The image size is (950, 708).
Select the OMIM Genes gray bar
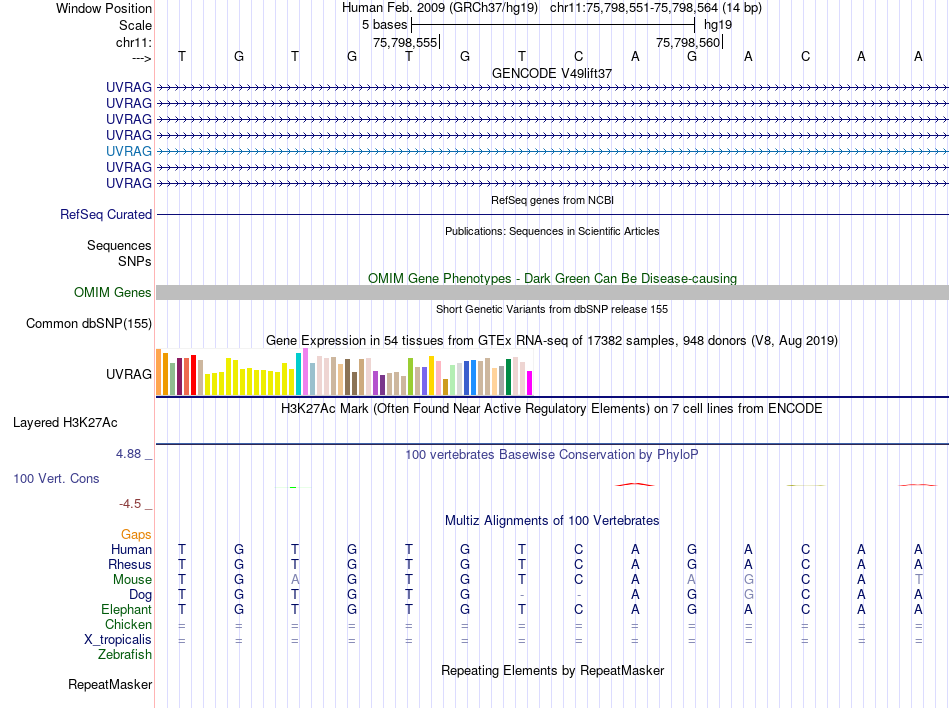(552, 293)
